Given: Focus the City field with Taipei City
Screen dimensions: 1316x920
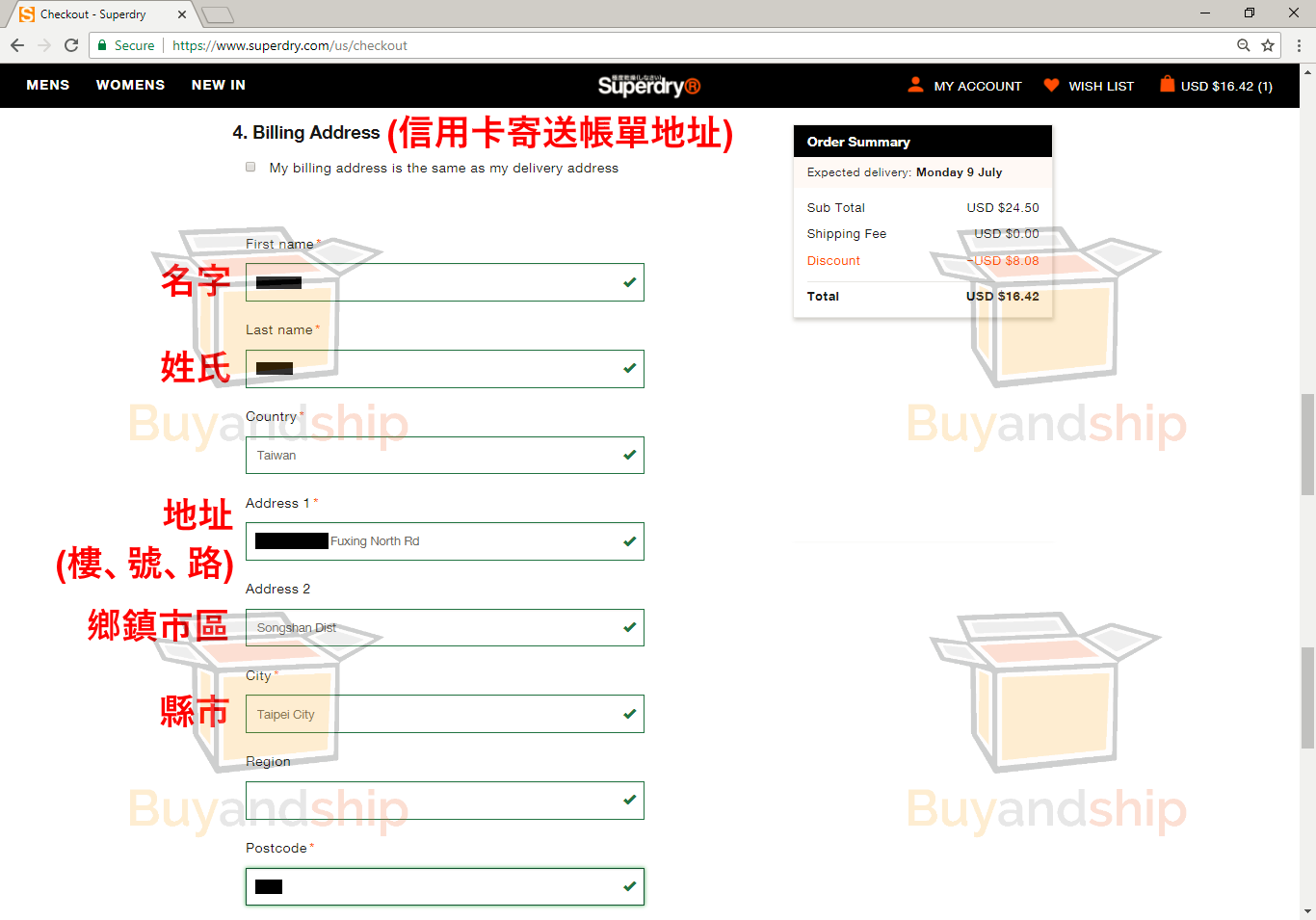Looking at the screenshot, I should coord(444,714).
